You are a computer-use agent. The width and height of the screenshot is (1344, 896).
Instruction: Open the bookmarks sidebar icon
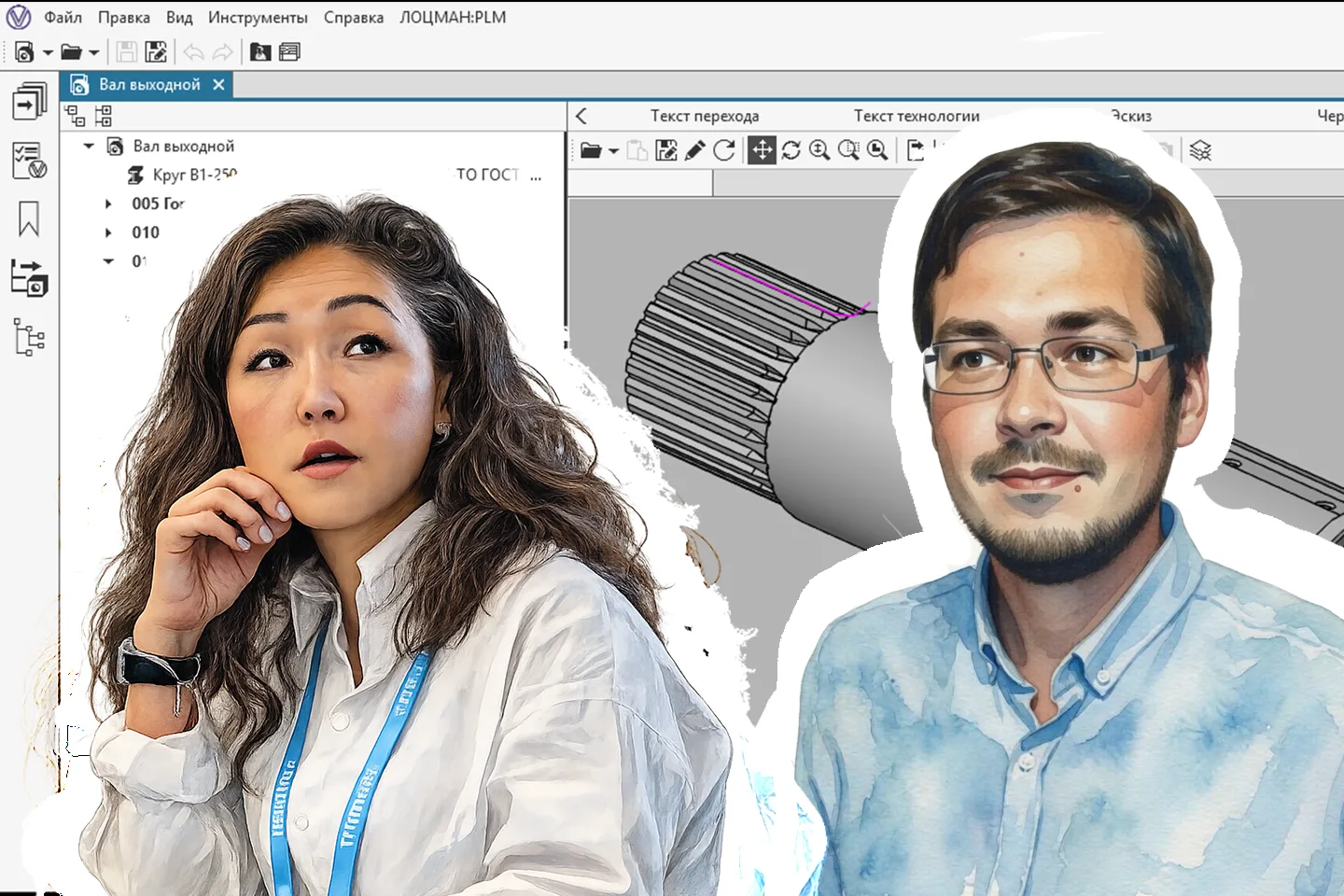point(29,220)
